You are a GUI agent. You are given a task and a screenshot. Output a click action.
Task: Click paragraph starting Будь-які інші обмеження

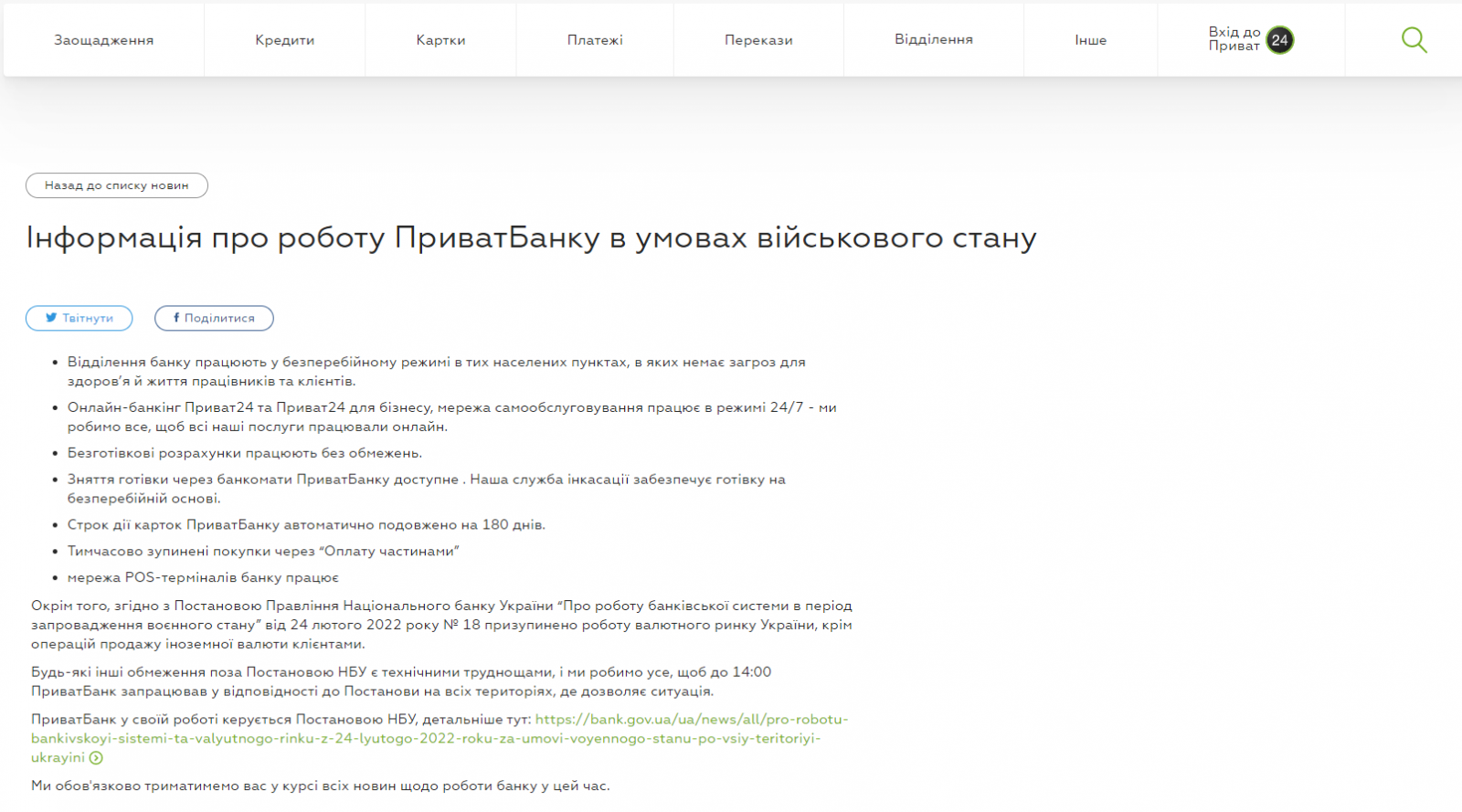point(401,681)
